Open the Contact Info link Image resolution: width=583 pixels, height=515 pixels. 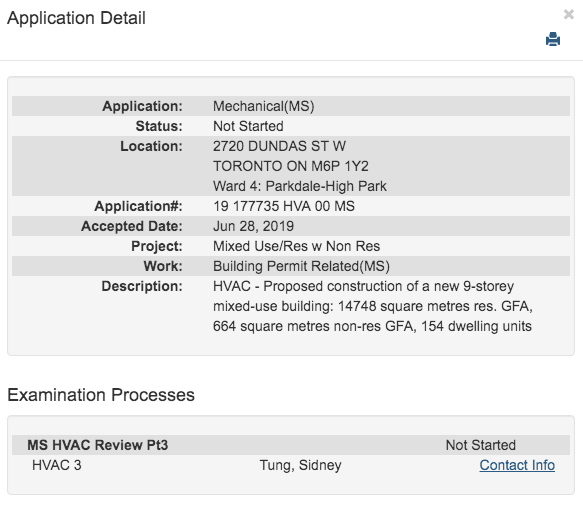[517, 465]
